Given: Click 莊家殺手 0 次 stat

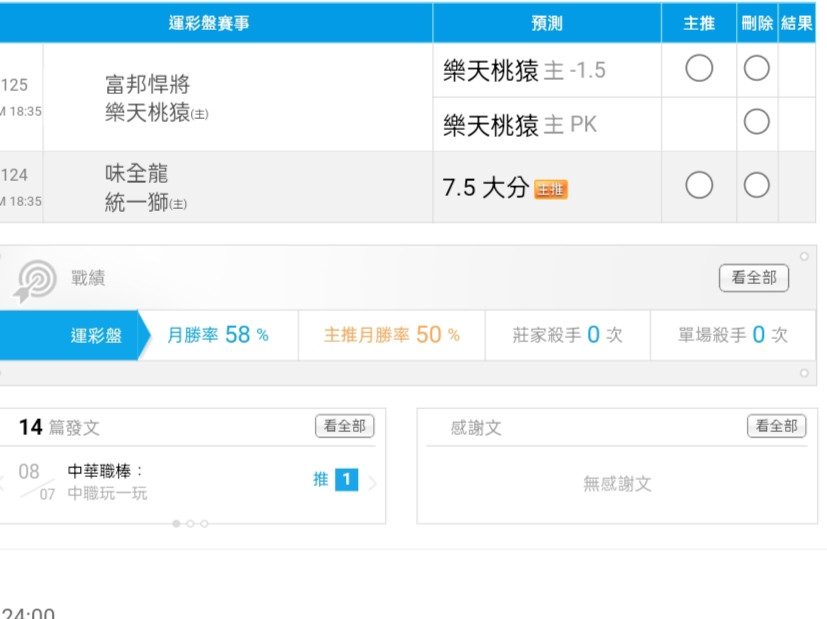Looking at the screenshot, I should pos(568,335).
